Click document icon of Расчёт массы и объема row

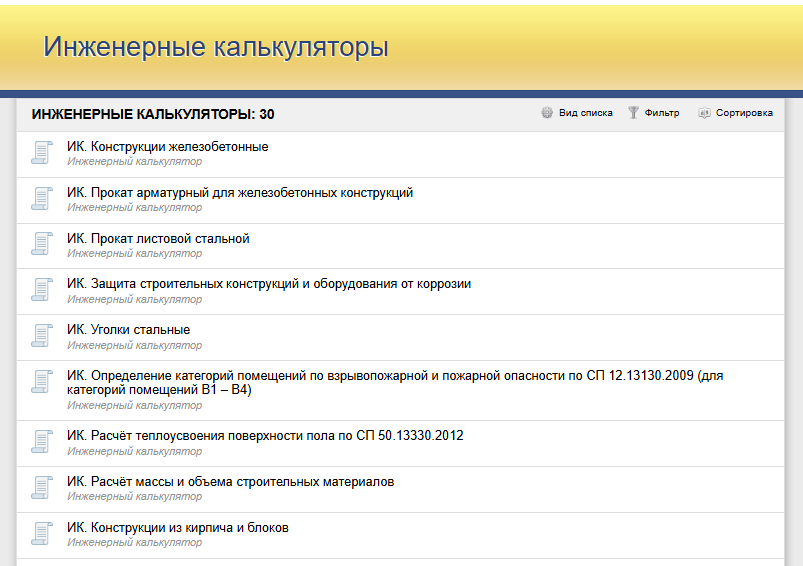click(x=42, y=488)
